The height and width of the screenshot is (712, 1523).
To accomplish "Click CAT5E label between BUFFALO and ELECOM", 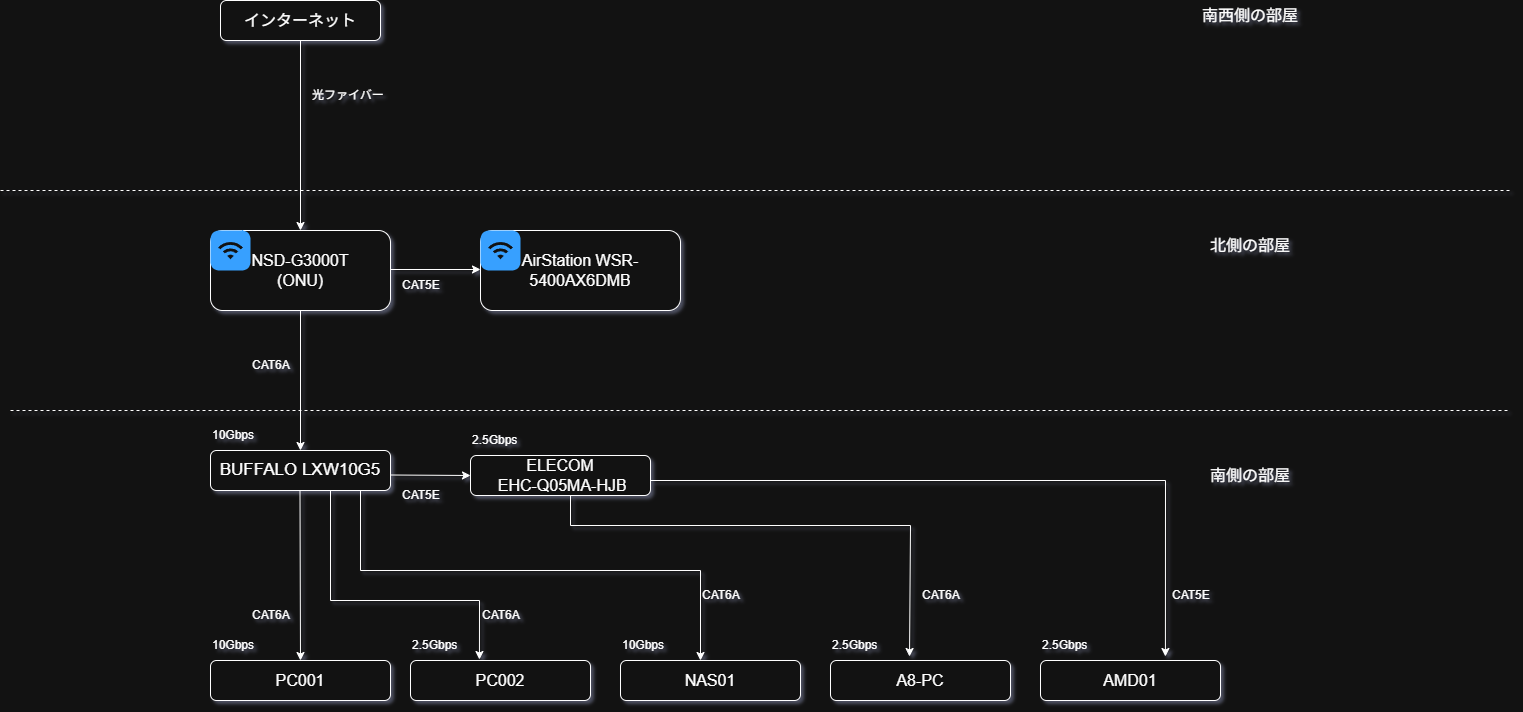I will point(421,495).
